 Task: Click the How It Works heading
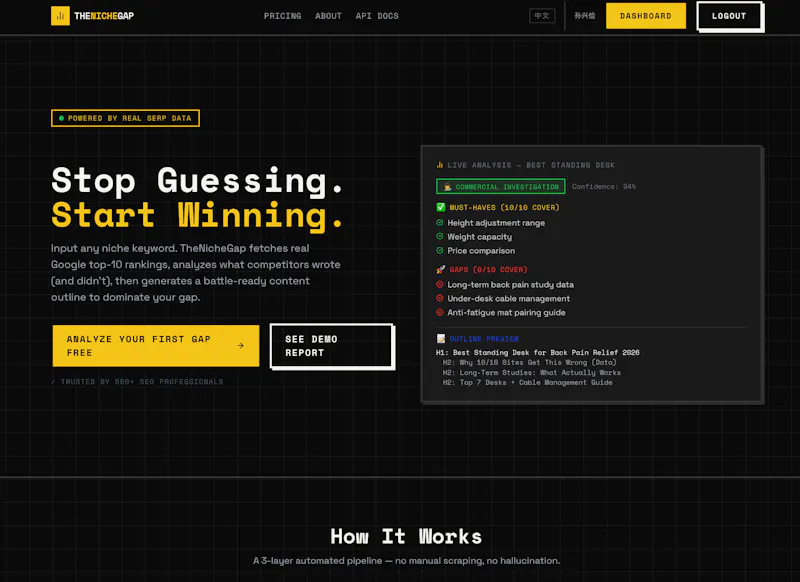(x=406, y=537)
